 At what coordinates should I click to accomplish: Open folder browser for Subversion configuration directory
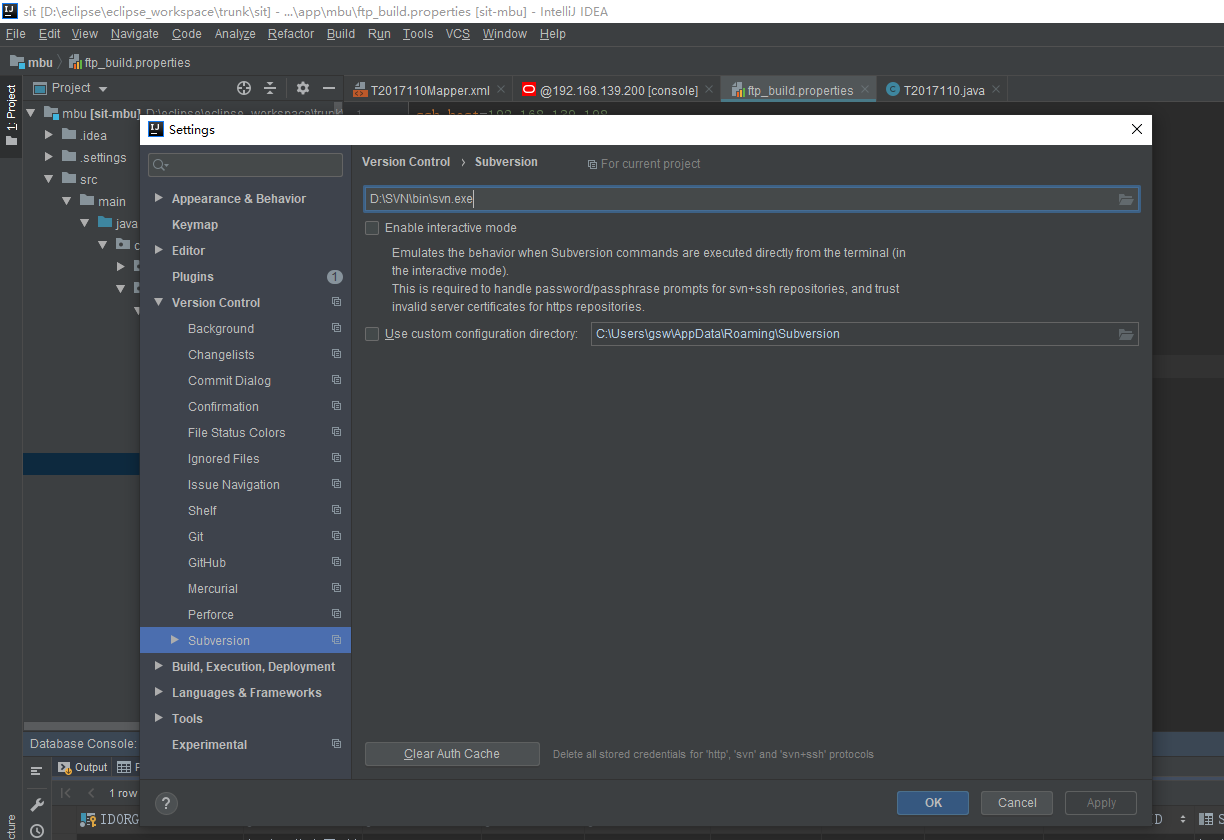1128,334
